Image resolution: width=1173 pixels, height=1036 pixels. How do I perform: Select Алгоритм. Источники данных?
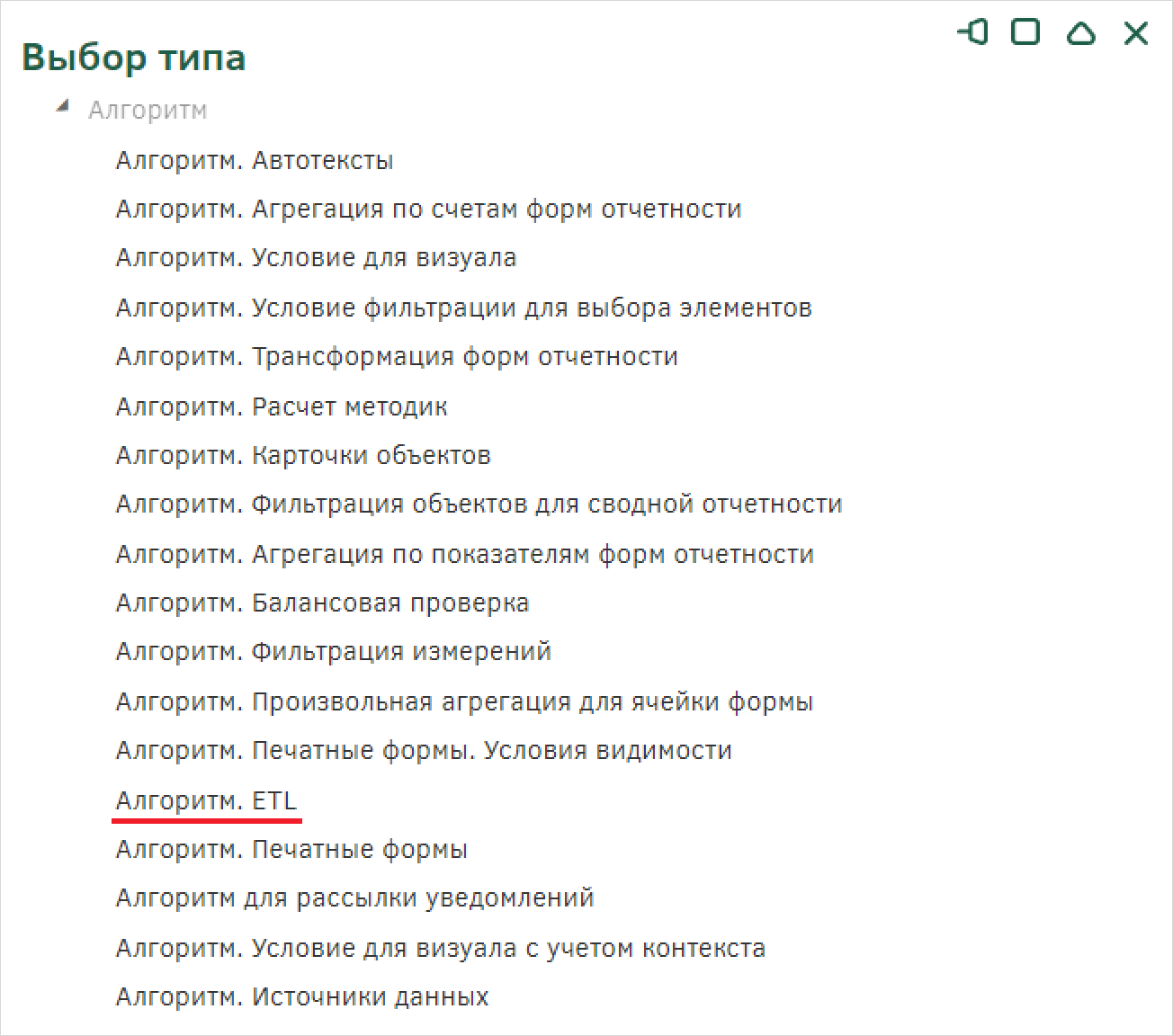(302, 996)
